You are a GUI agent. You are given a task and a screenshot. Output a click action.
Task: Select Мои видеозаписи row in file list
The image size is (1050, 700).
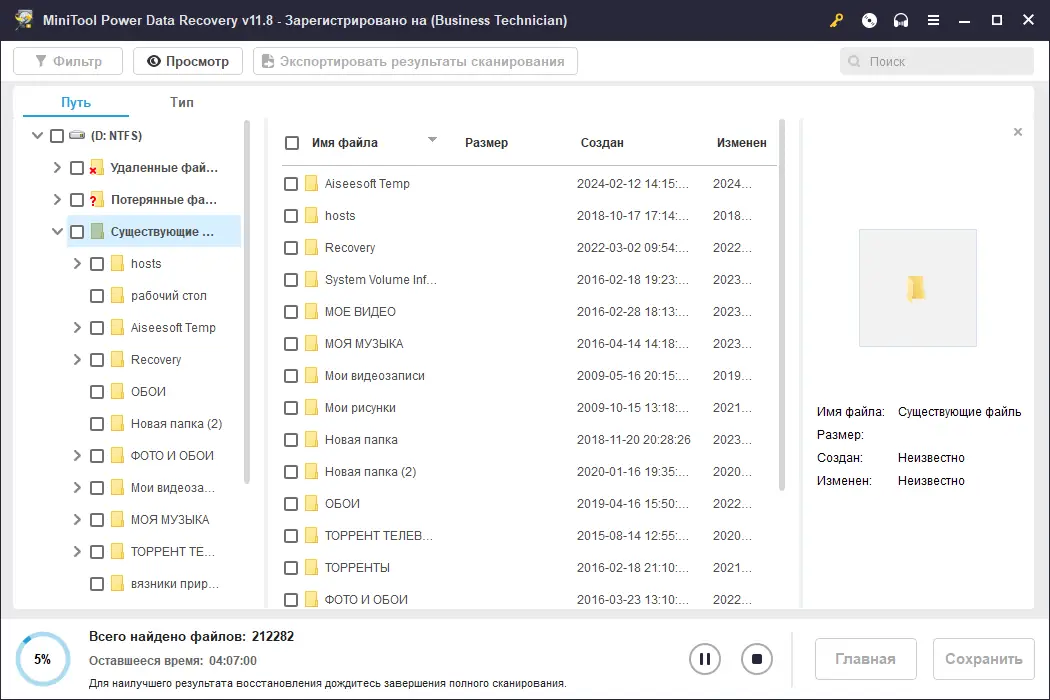tap(529, 376)
